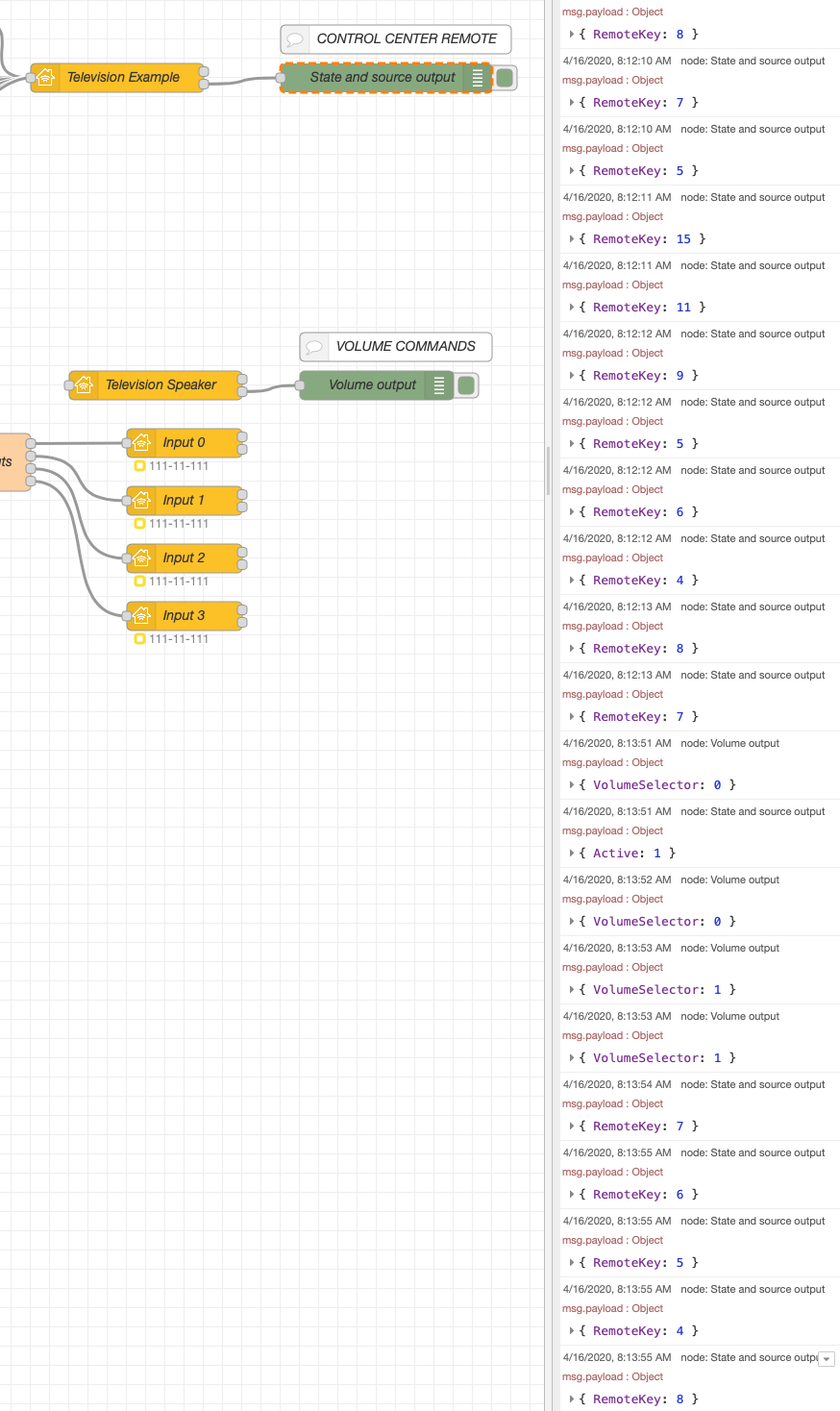Viewport: 840px width, 1411px height.
Task: Expand the RemoteKey: 11 debug message
Action: [572, 308]
